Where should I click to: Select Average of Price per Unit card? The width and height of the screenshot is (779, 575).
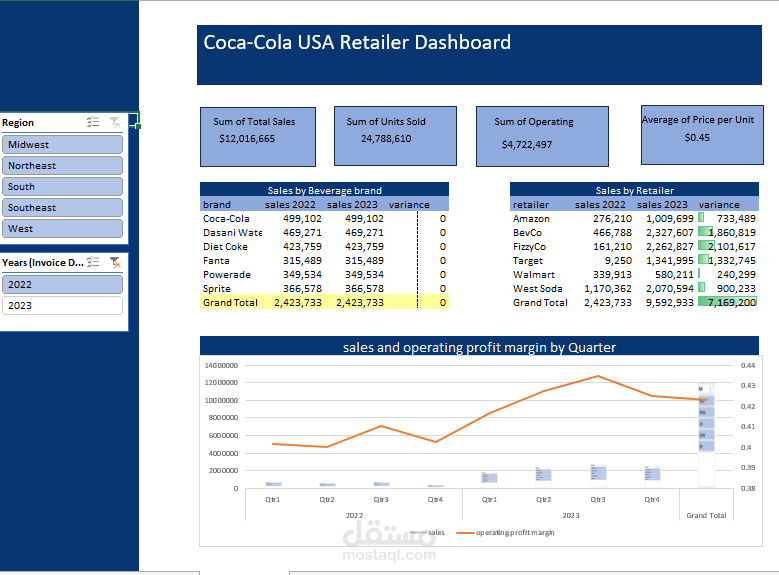pos(702,135)
